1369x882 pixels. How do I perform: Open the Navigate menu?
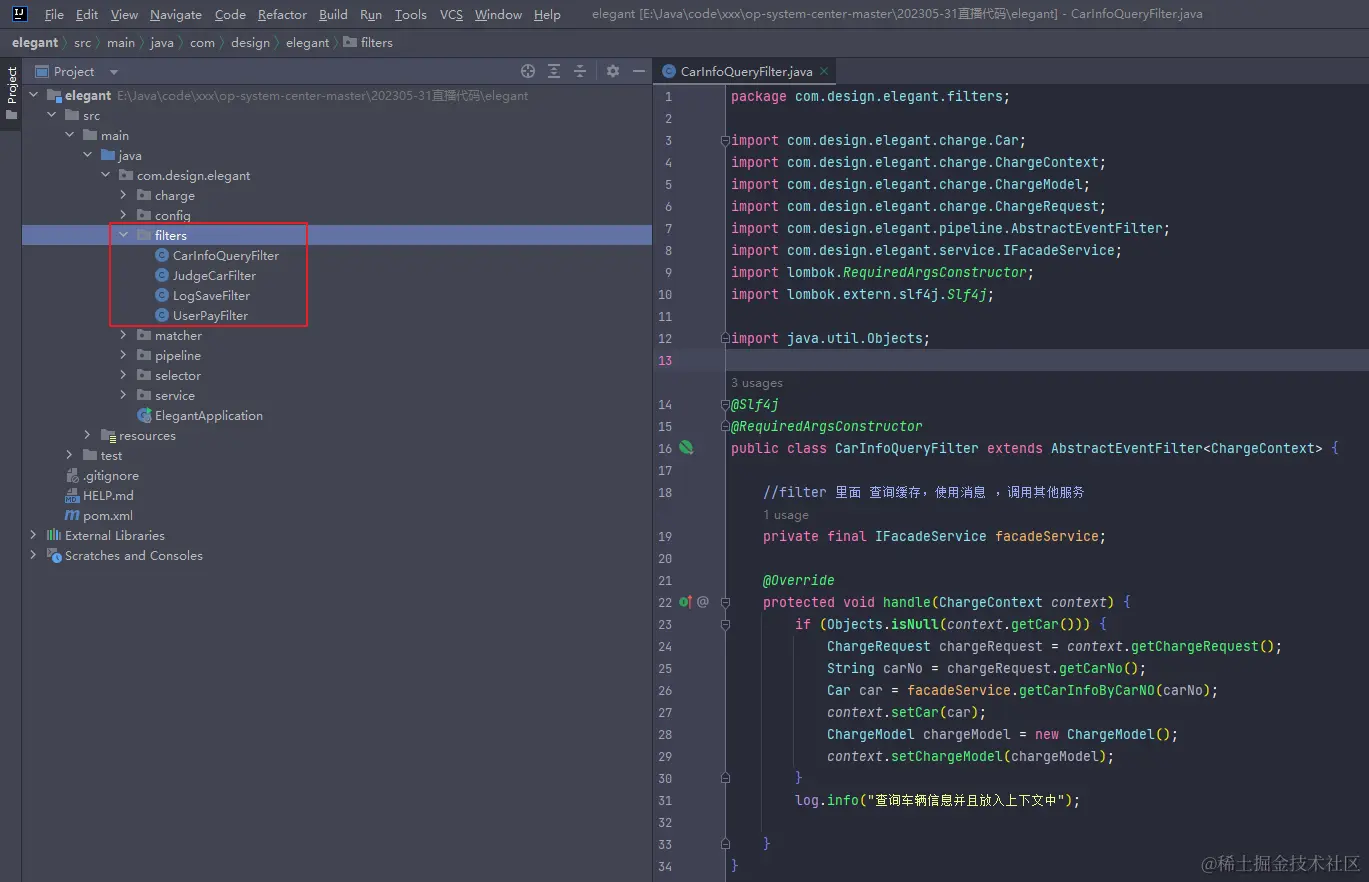click(176, 14)
